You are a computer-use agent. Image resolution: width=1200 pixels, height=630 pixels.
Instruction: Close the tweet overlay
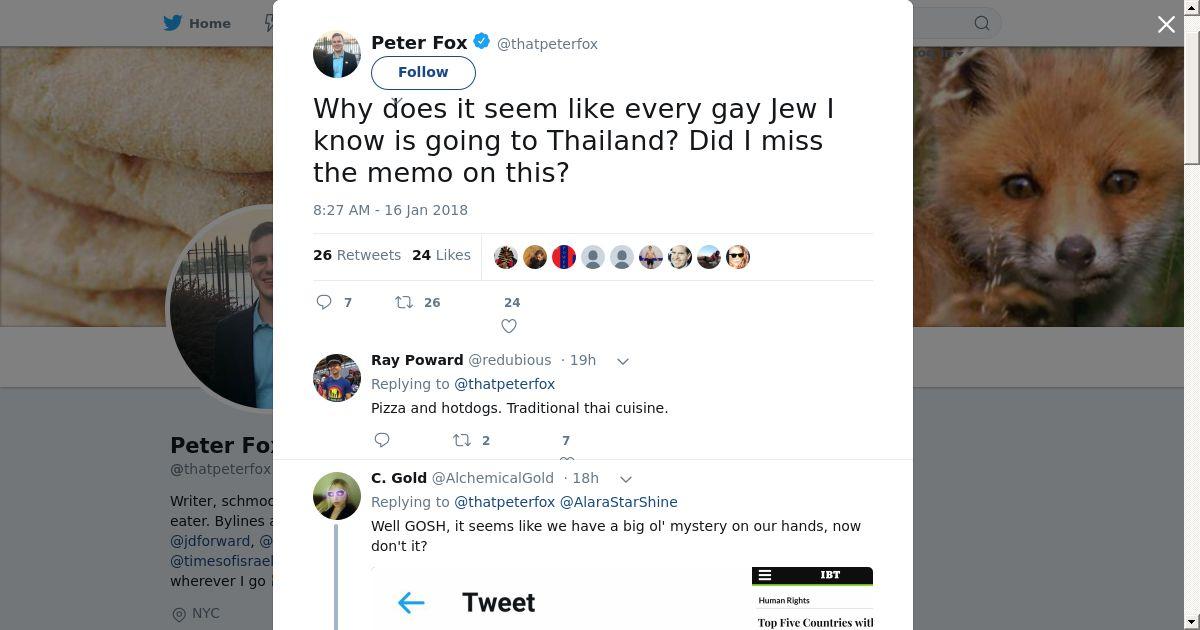tap(1166, 24)
